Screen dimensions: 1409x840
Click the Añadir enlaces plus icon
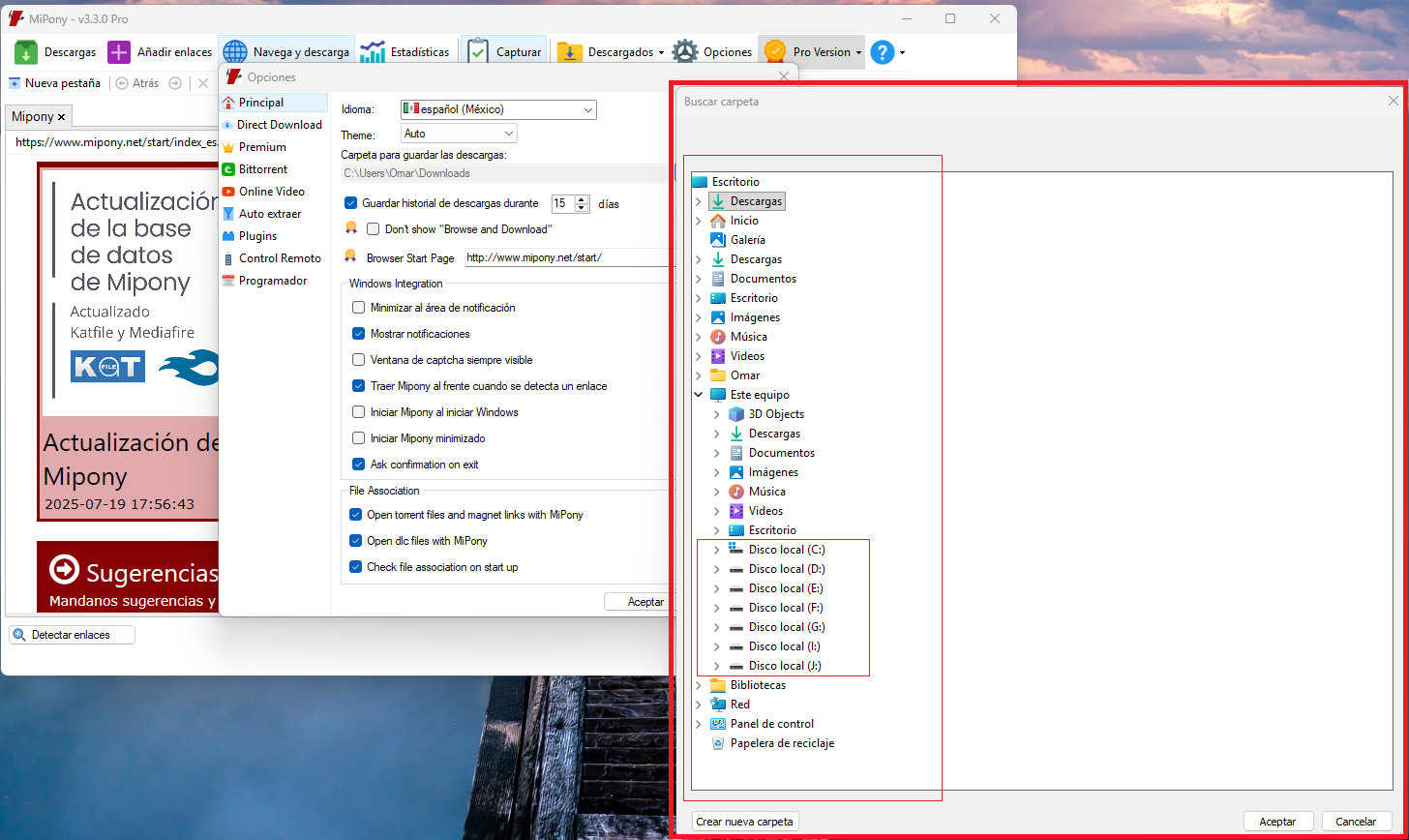119,52
